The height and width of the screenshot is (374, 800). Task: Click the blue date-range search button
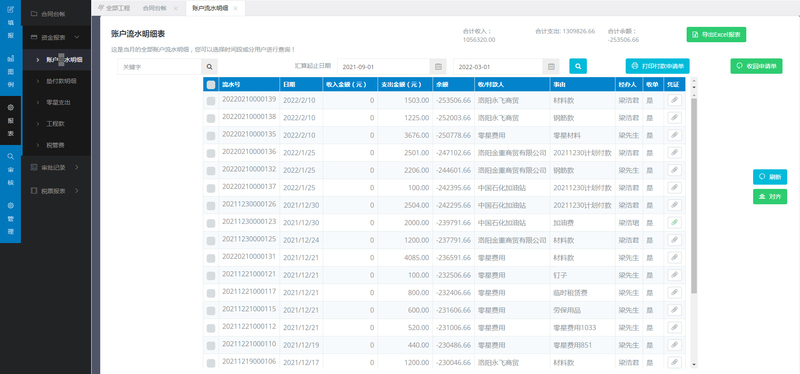pyautogui.click(x=578, y=66)
